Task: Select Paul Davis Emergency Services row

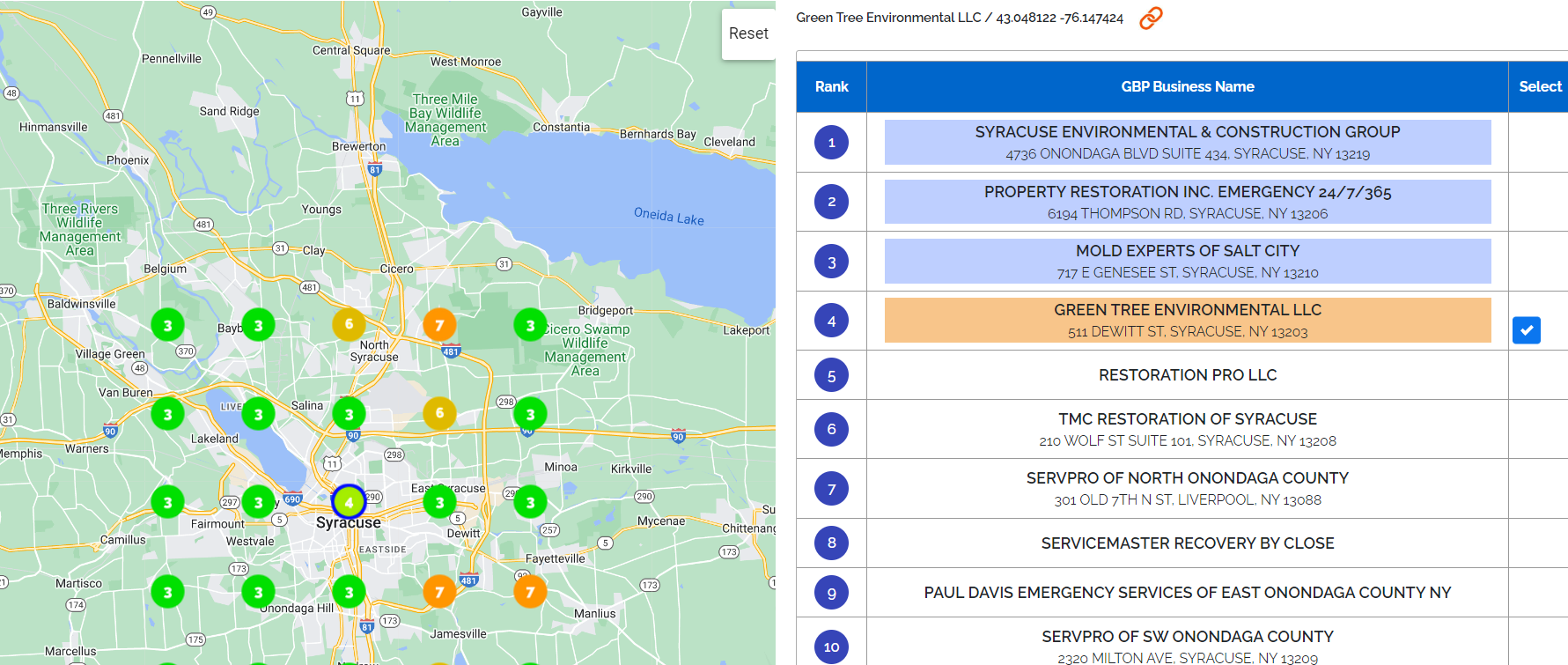Action: pos(1188,593)
